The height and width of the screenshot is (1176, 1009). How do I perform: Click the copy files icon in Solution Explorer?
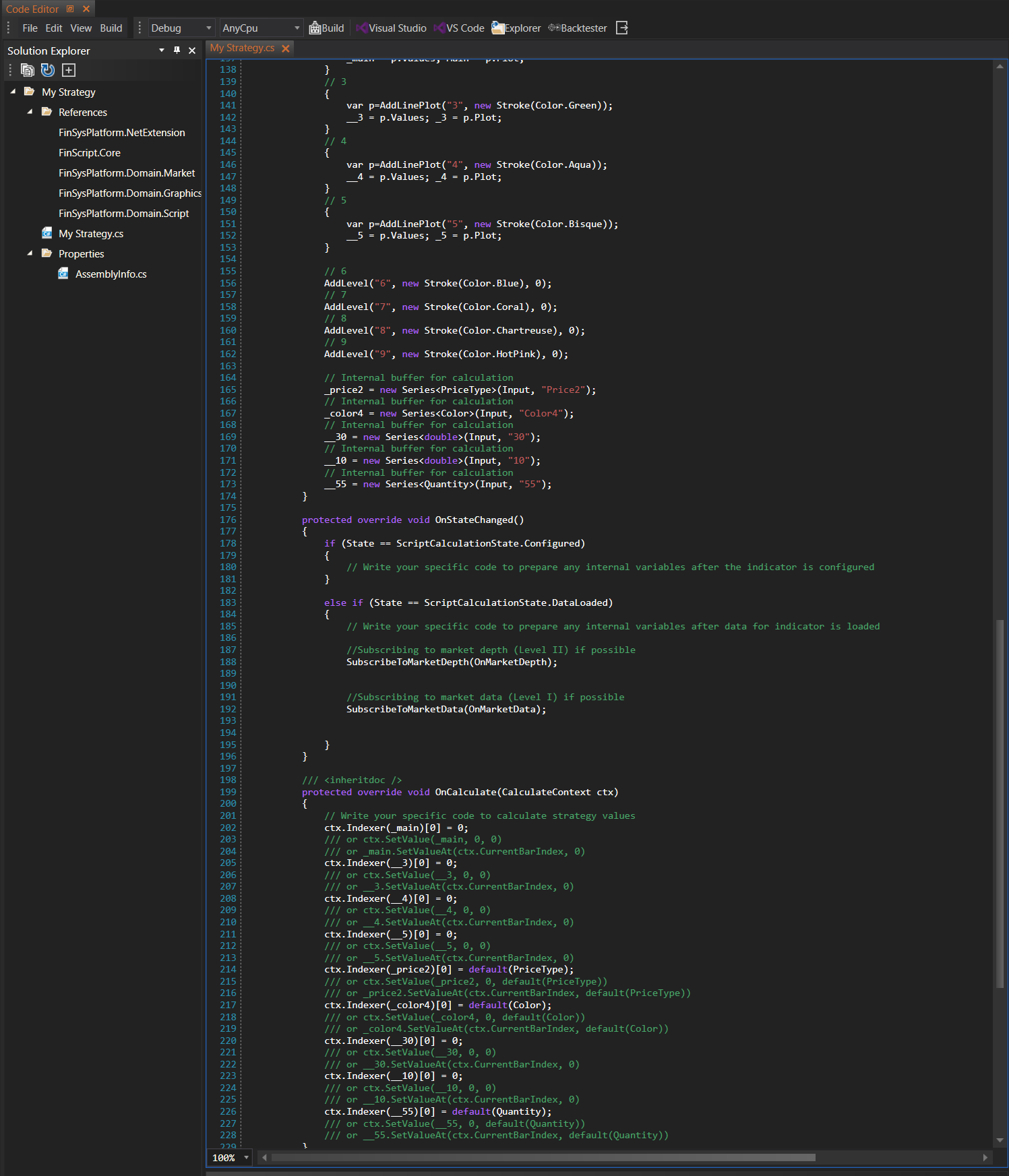(x=28, y=70)
